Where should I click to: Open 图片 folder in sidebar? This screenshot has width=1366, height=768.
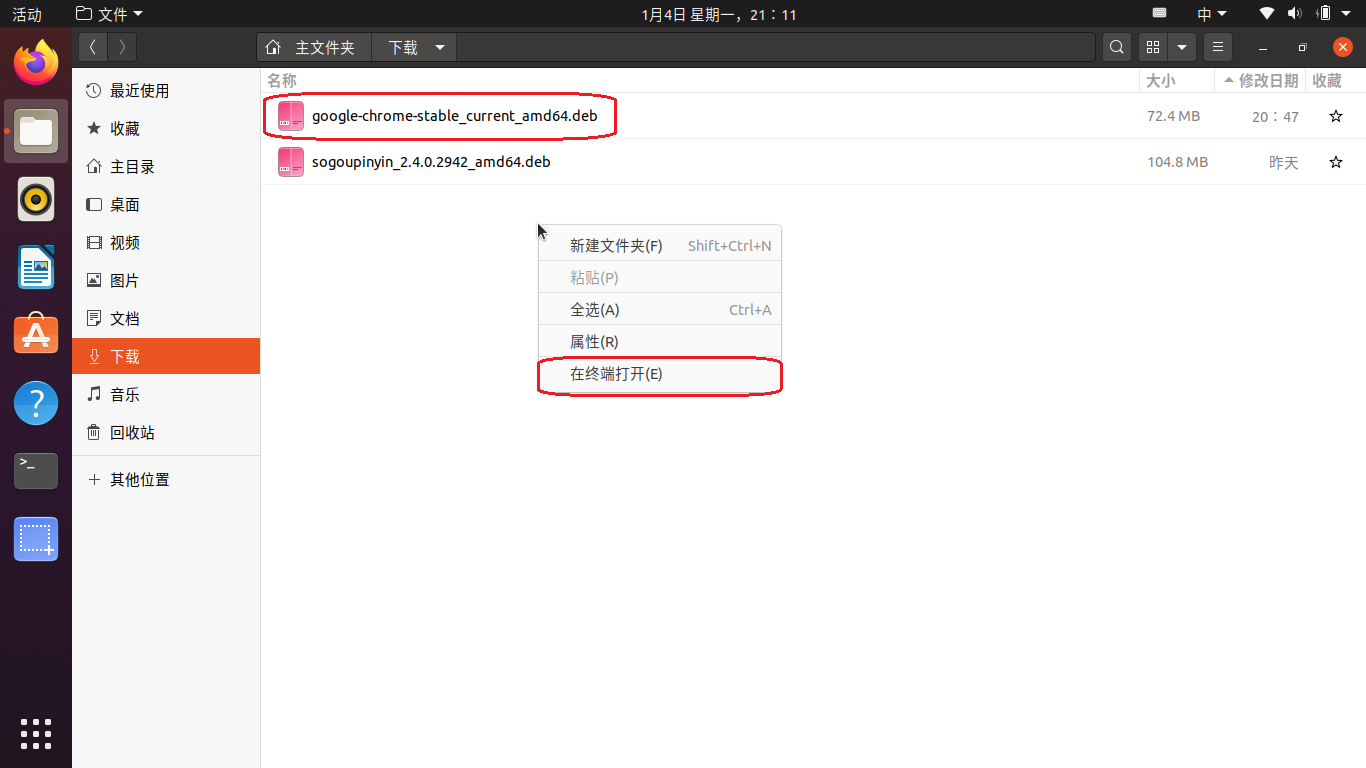pos(166,280)
